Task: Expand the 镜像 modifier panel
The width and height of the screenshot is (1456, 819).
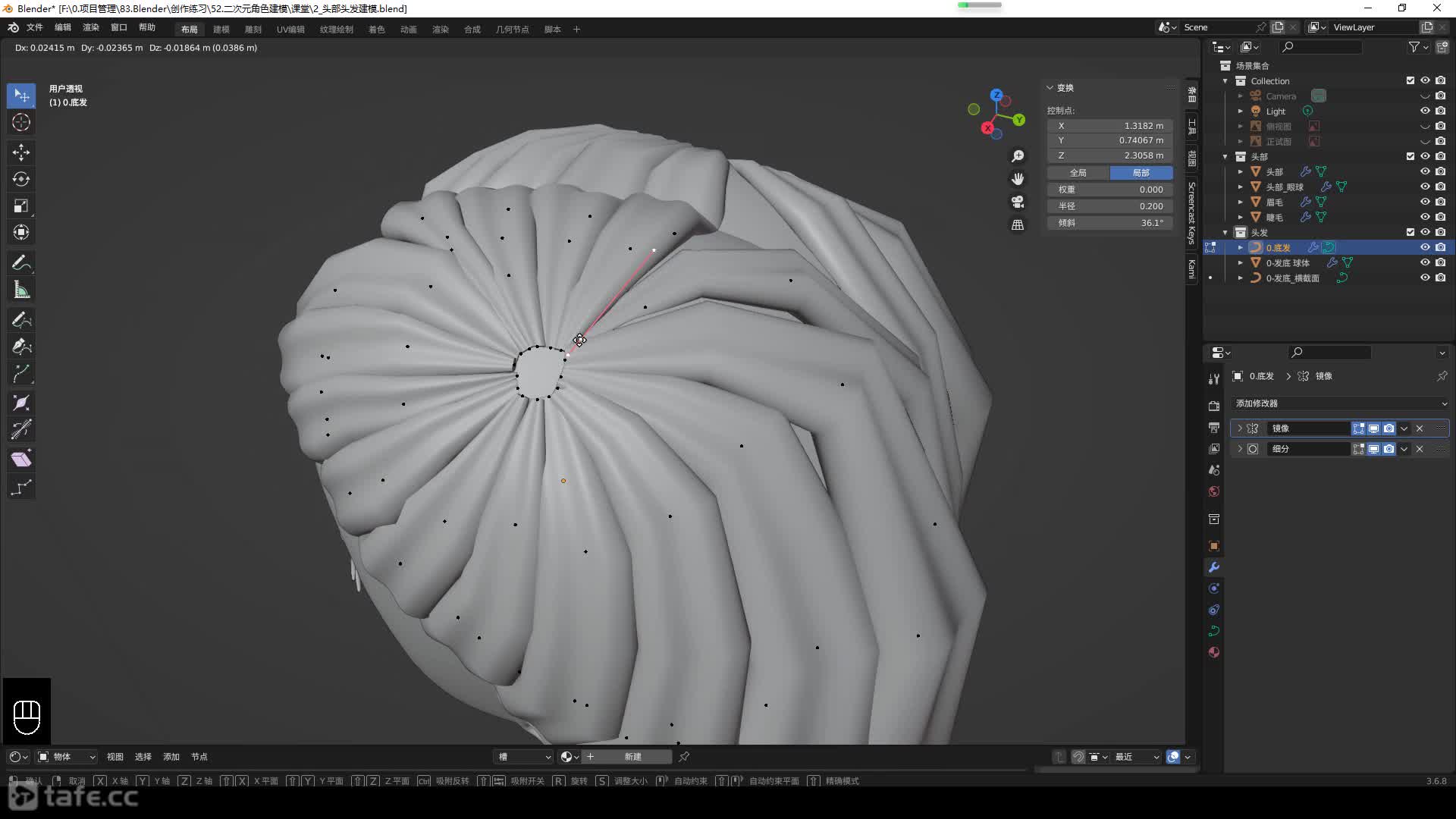Action: pyautogui.click(x=1240, y=428)
